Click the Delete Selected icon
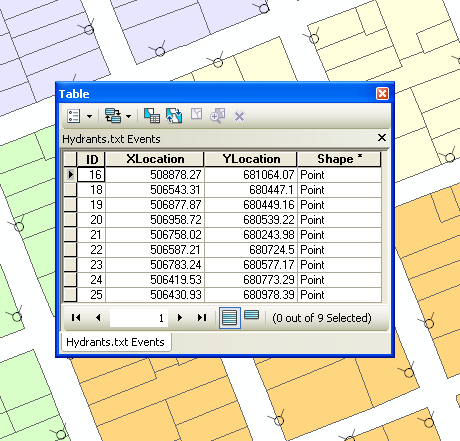This screenshot has width=460, height=441. point(239,117)
